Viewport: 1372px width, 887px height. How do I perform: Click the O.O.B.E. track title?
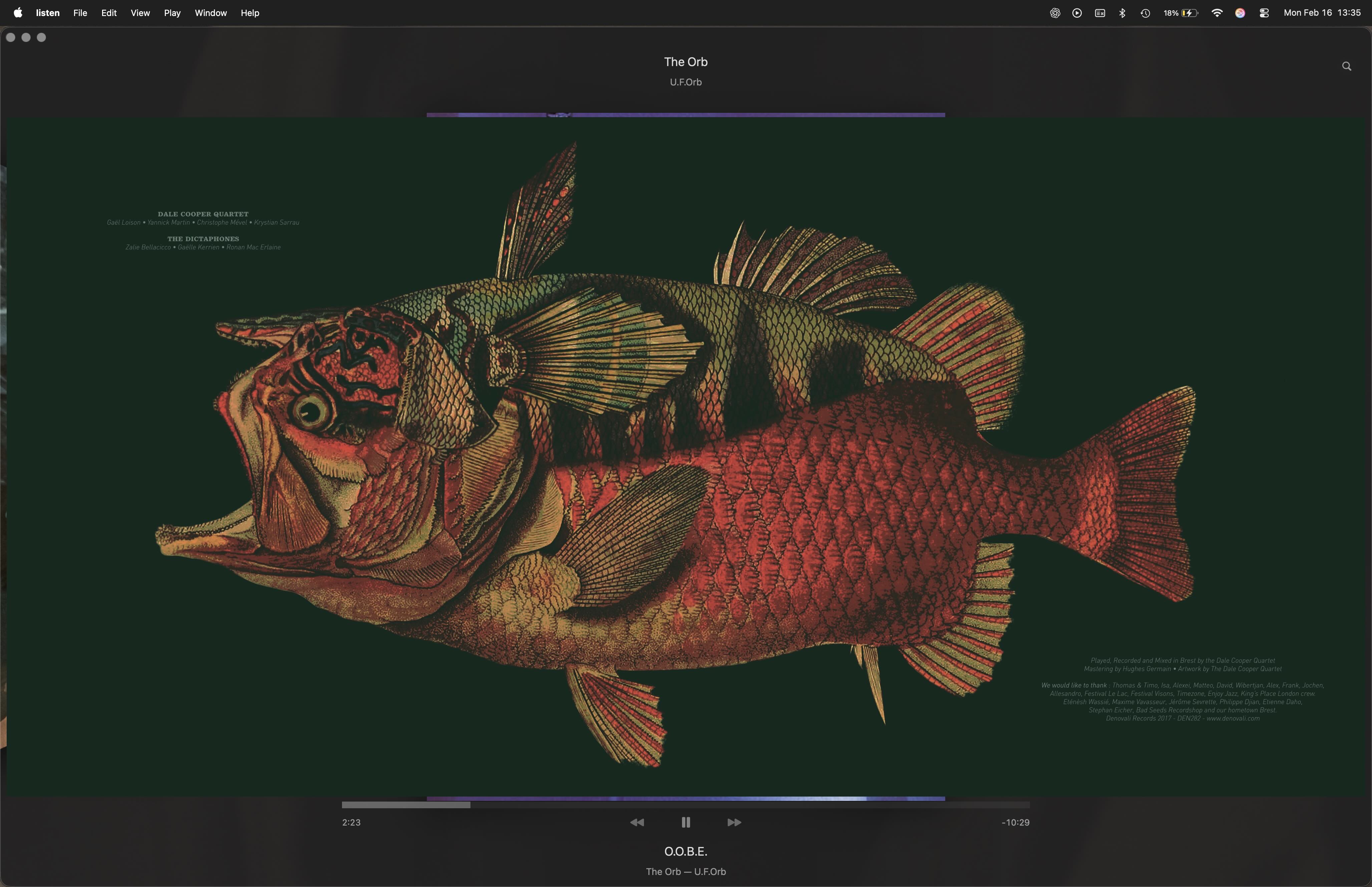(685, 851)
